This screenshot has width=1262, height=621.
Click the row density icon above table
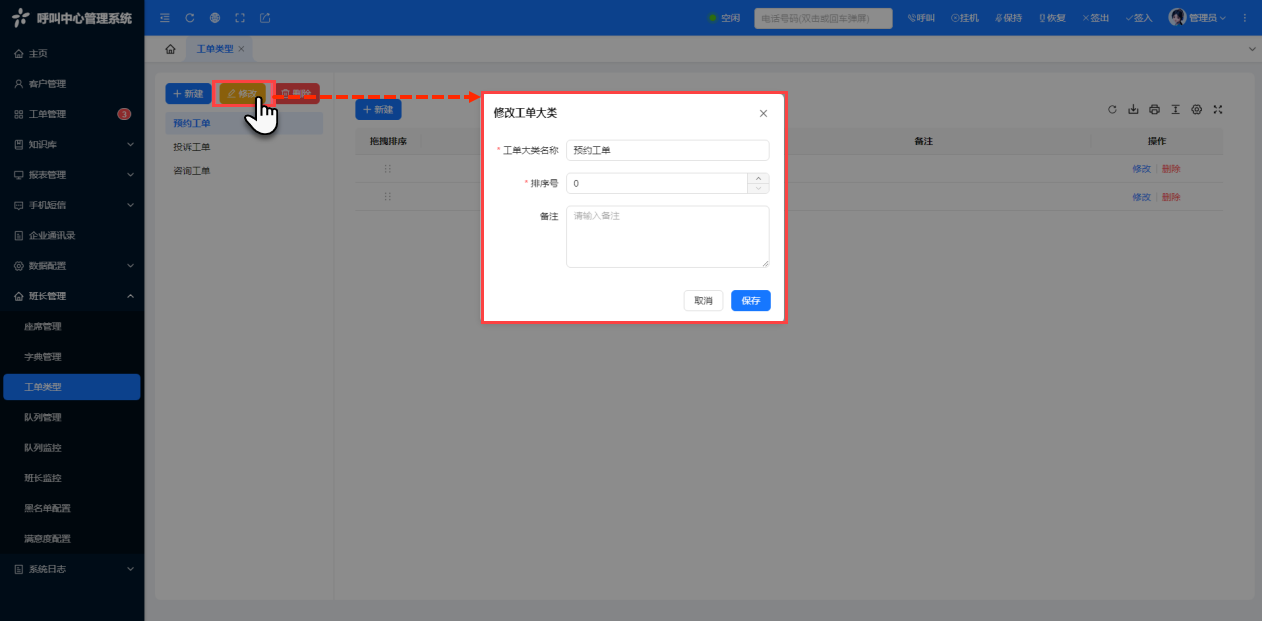coord(1175,110)
